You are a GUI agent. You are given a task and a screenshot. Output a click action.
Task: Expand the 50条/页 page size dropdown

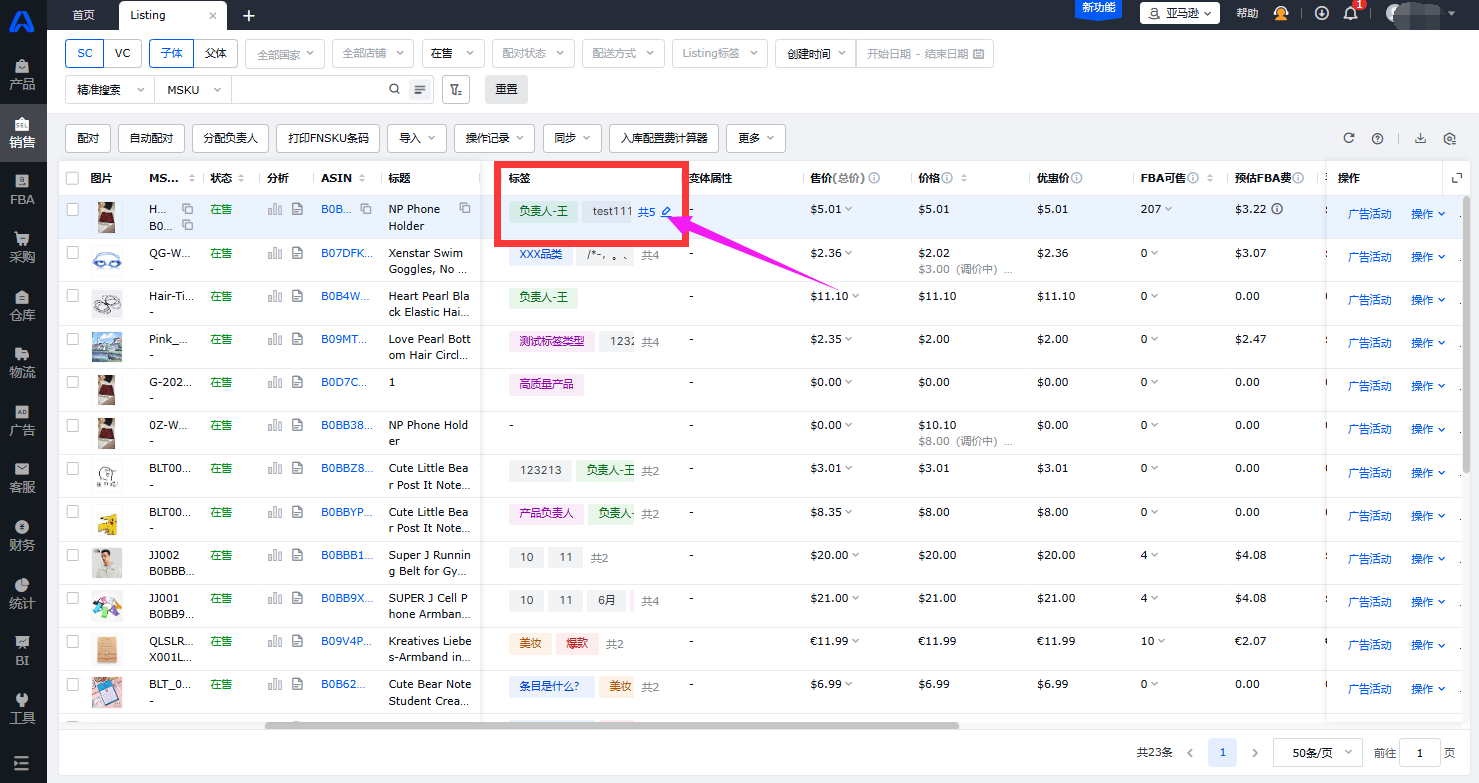click(x=1318, y=752)
